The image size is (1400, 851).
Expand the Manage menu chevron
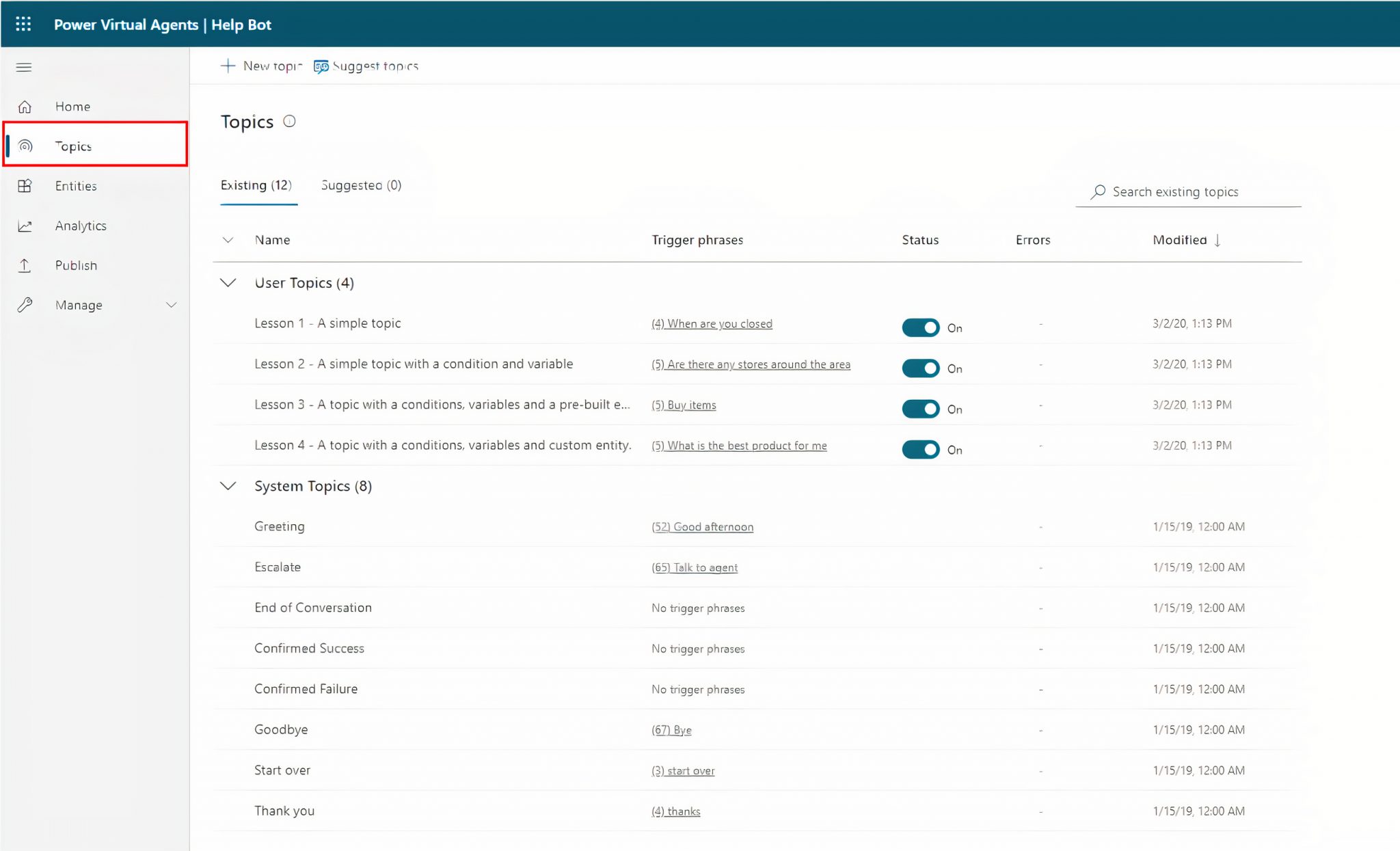(x=172, y=305)
